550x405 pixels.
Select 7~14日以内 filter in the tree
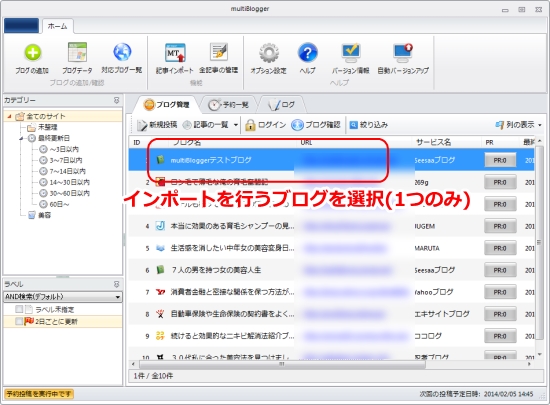point(68,171)
